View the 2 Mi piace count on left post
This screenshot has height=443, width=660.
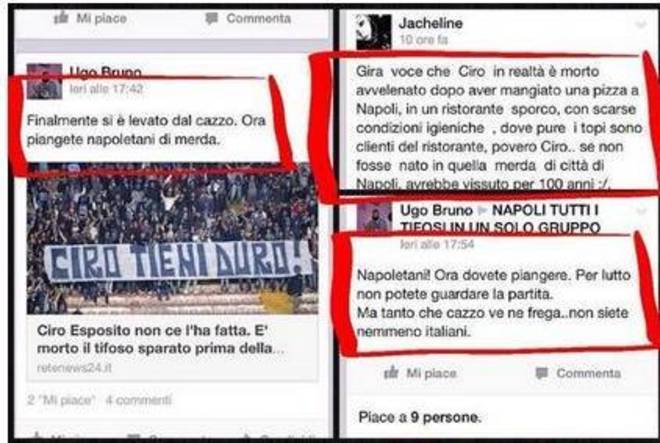click(x=61, y=400)
